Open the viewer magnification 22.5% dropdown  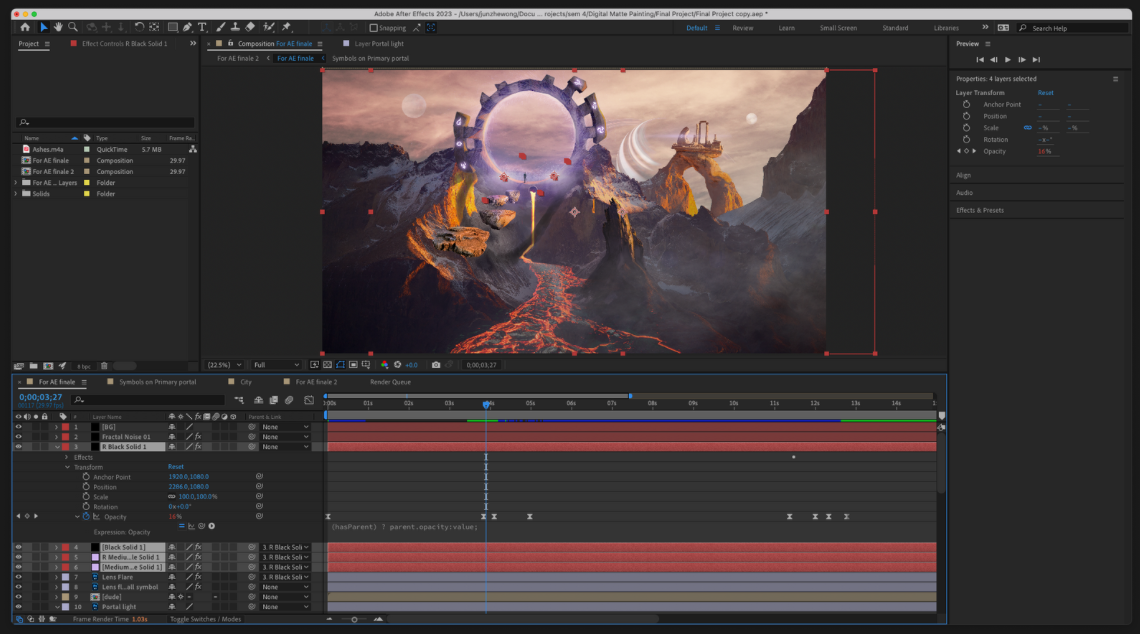(x=225, y=365)
